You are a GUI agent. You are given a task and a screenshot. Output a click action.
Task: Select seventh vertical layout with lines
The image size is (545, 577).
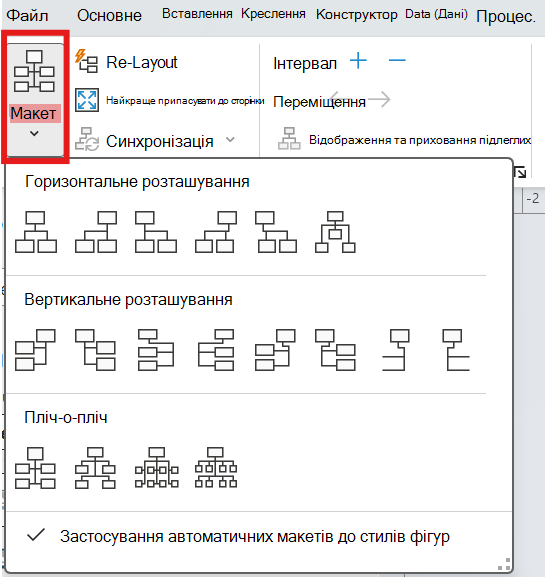coord(396,350)
